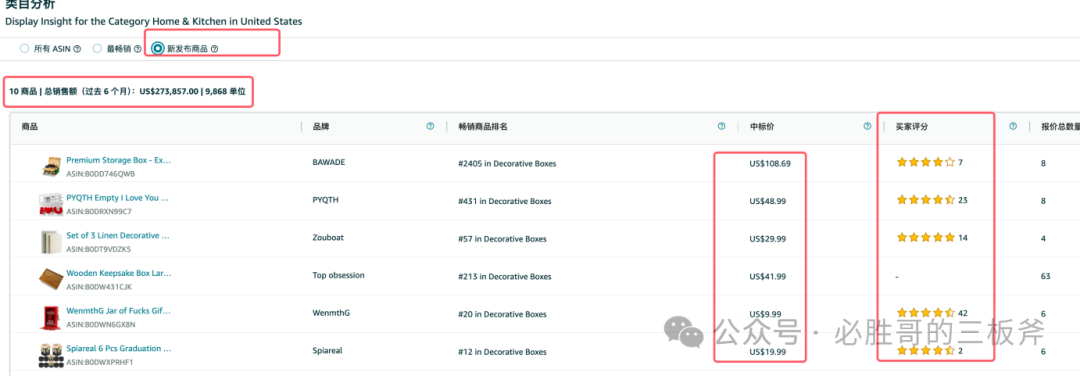Click price US$48.99

(768, 201)
